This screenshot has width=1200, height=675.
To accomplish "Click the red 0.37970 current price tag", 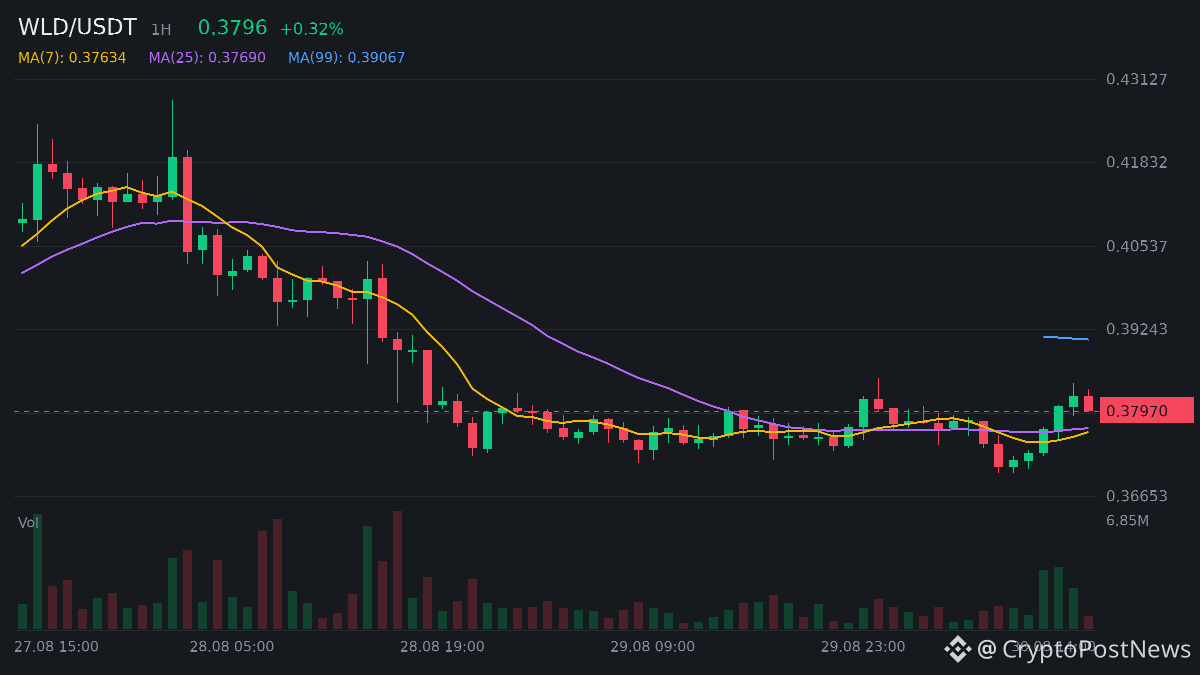I will (1147, 410).
